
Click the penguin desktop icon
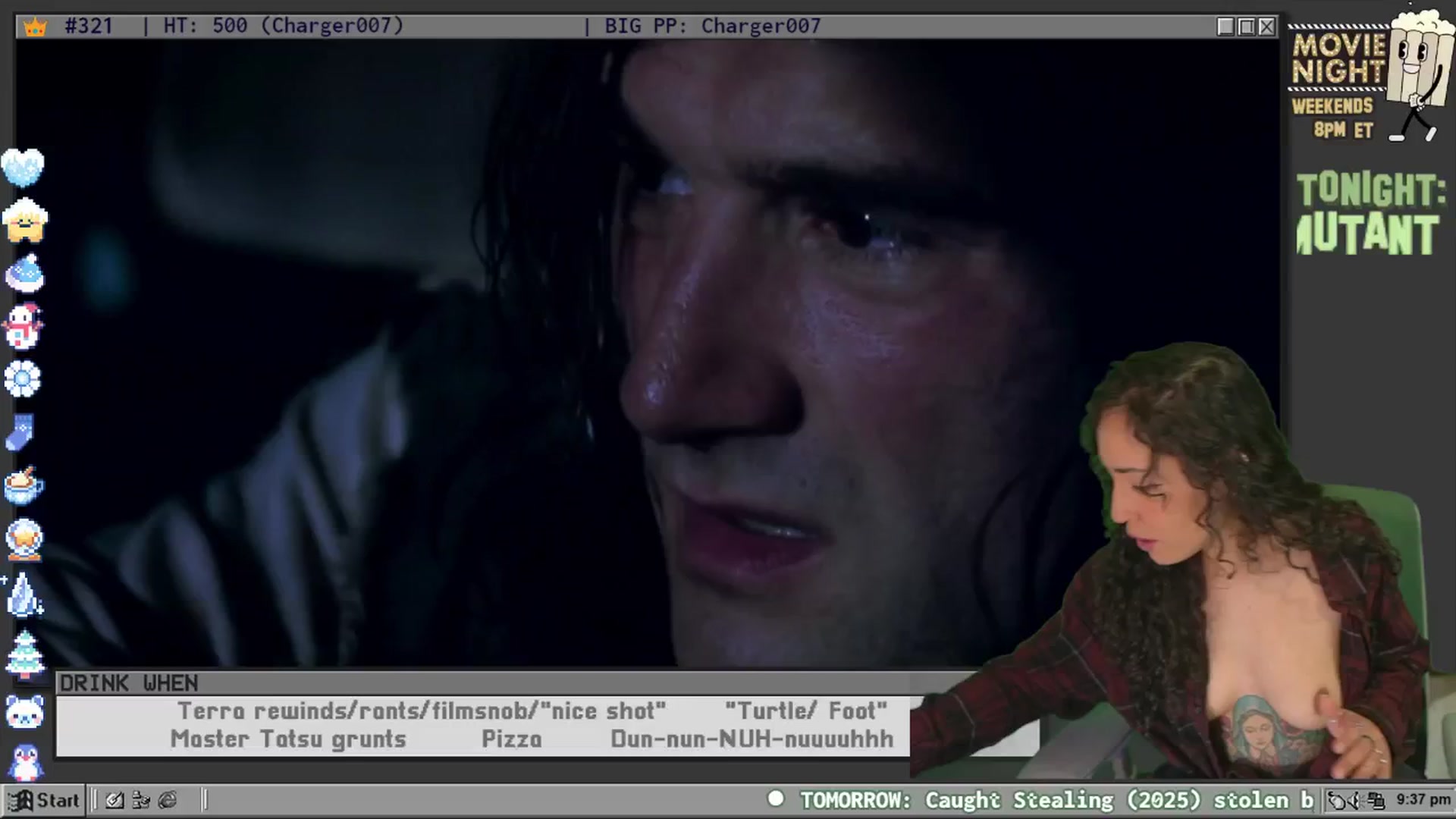tap(25, 762)
